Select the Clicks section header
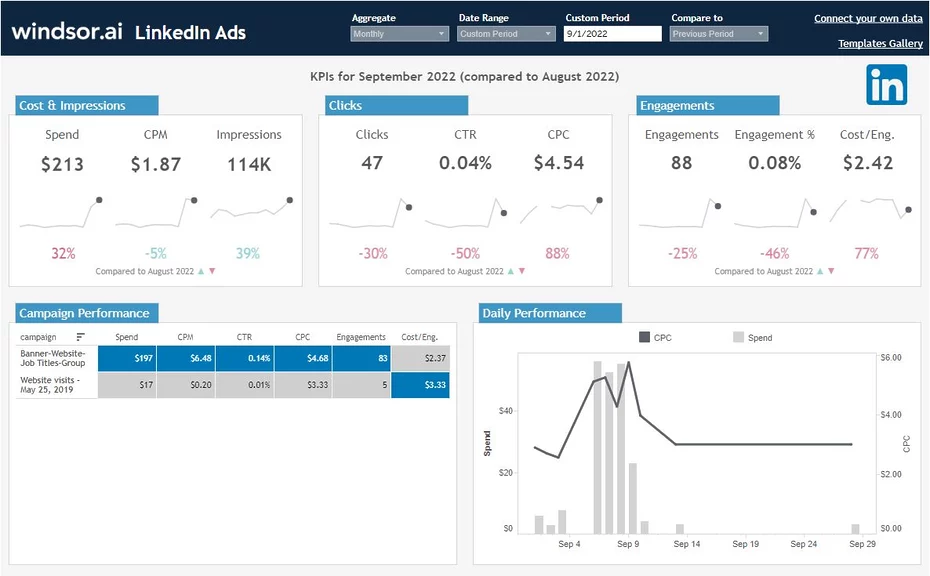 pyautogui.click(x=396, y=105)
